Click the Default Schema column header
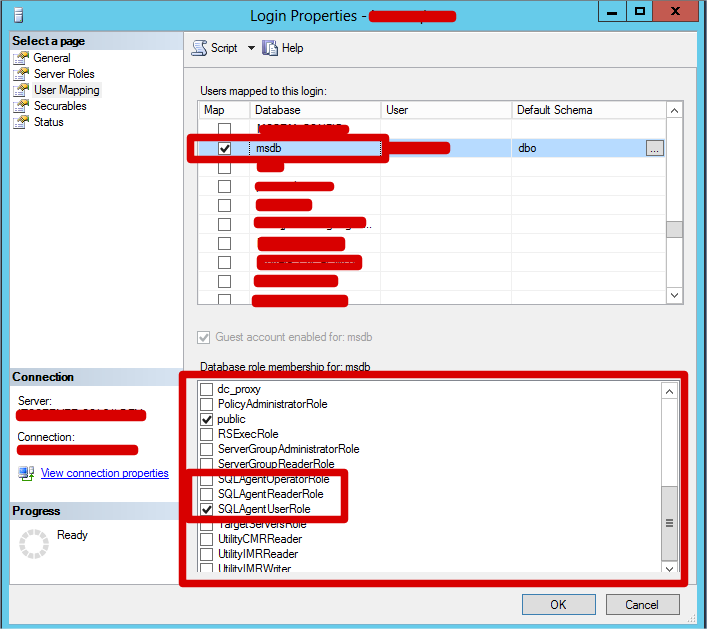Viewport: 707px width, 629px height. pos(587,110)
